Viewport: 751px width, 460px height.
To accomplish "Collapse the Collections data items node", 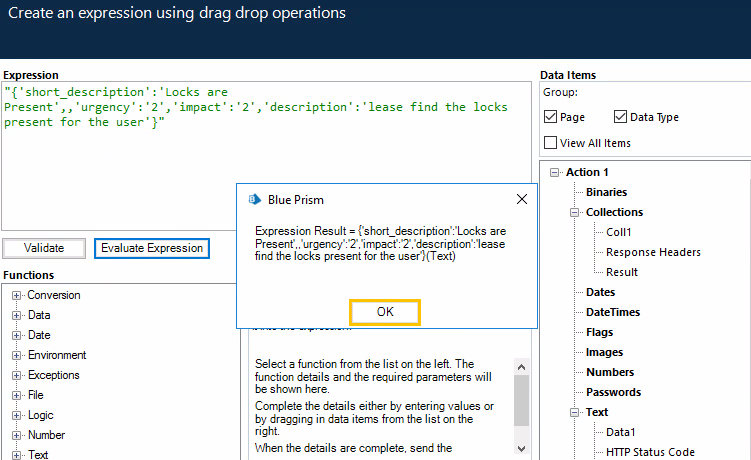I will 575,212.
